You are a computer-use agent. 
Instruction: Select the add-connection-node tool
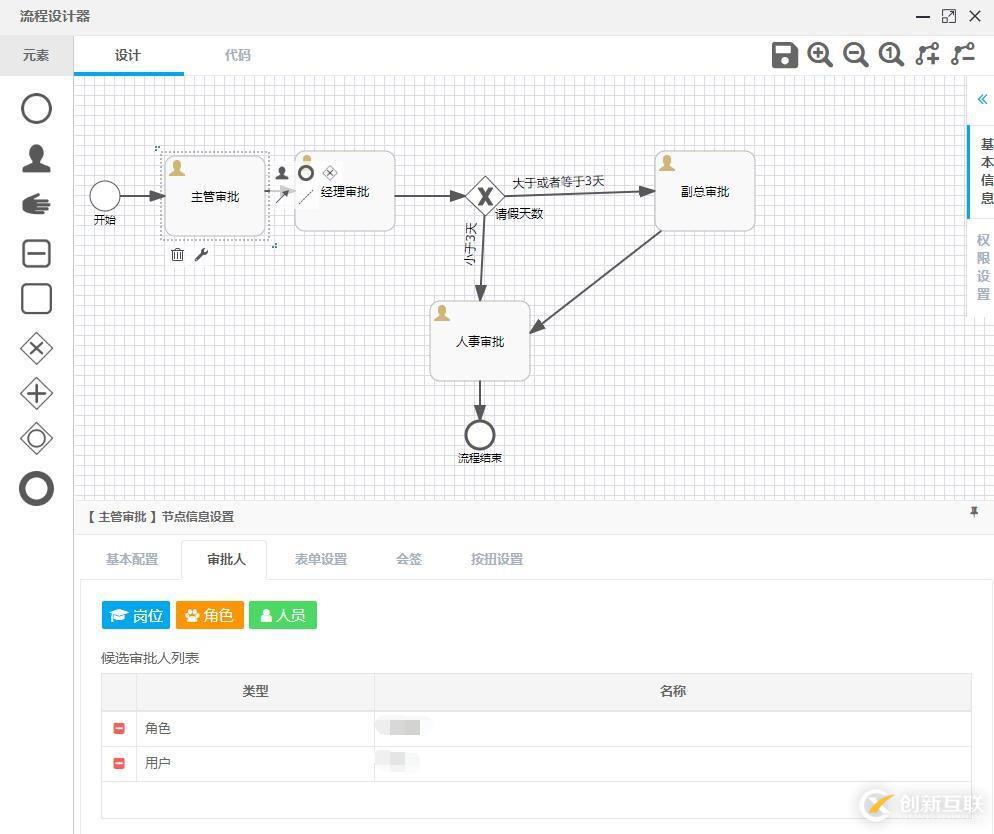[x=927, y=55]
